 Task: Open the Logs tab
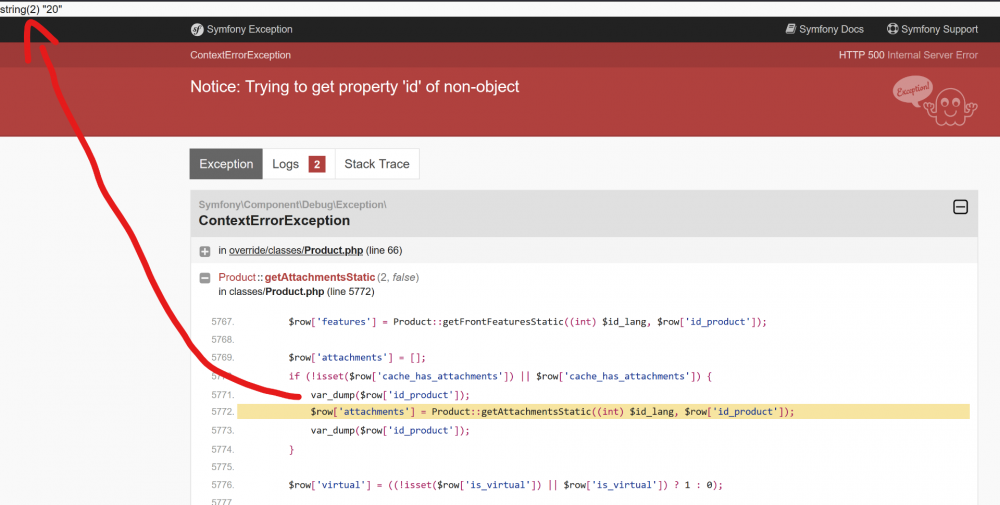point(298,164)
